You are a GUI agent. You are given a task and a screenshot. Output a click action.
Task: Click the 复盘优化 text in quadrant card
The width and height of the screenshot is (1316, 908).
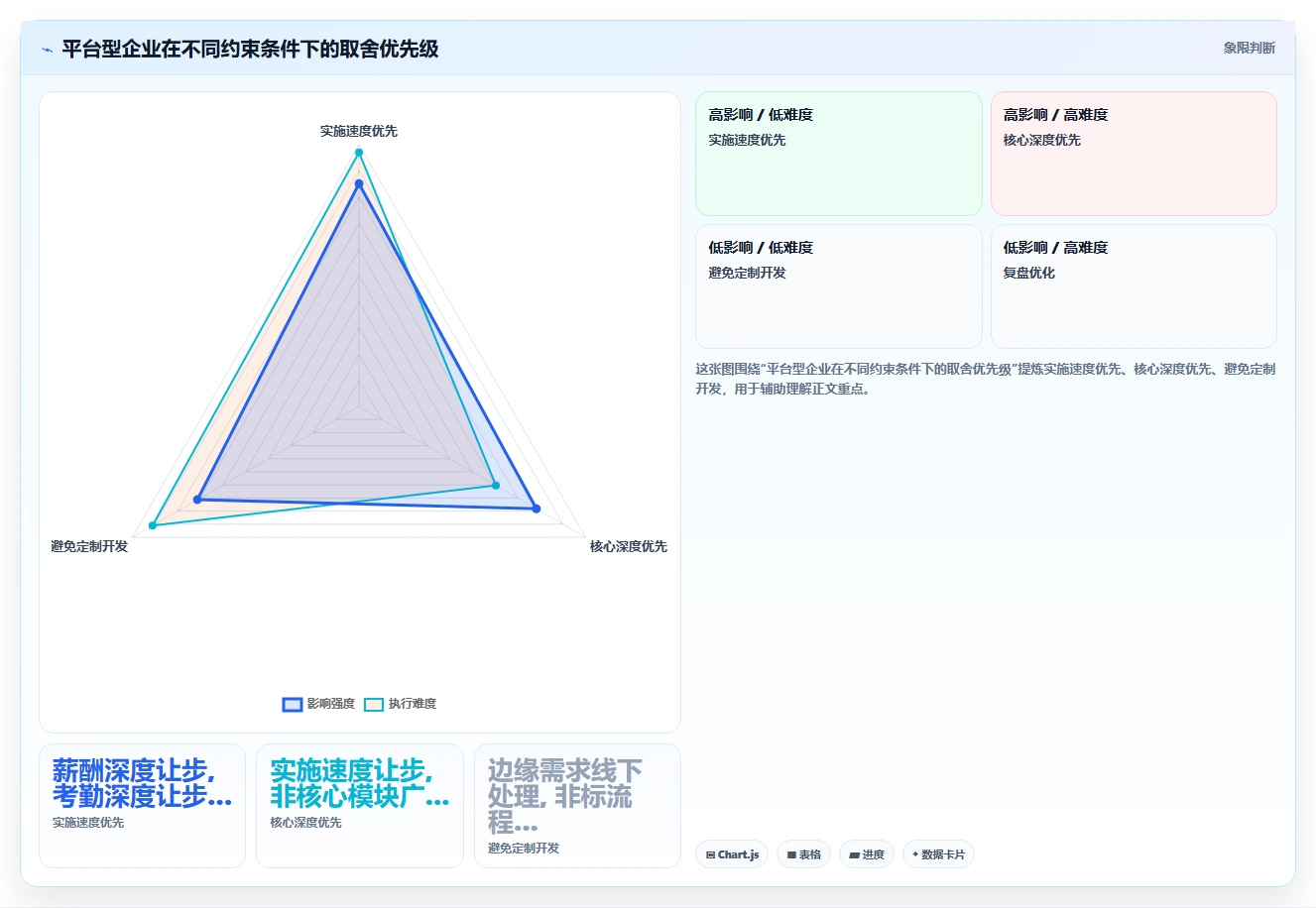1029,273
